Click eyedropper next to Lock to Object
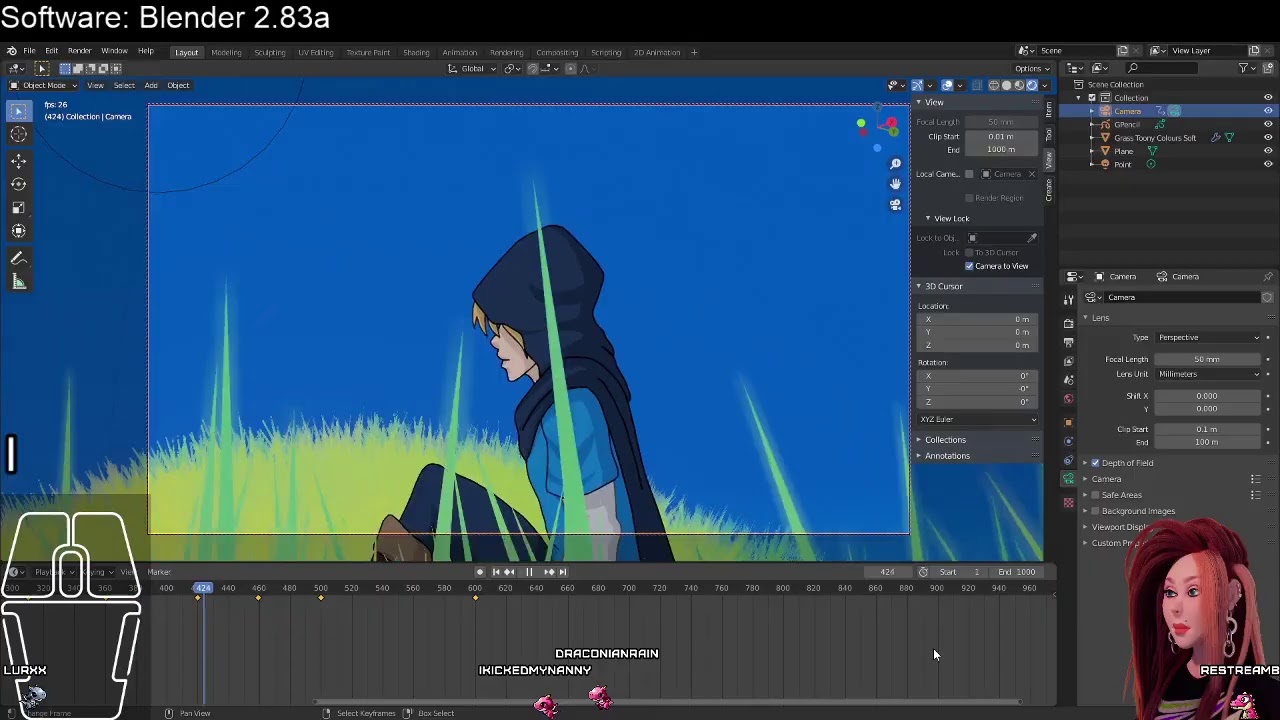 click(x=1032, y=238)
